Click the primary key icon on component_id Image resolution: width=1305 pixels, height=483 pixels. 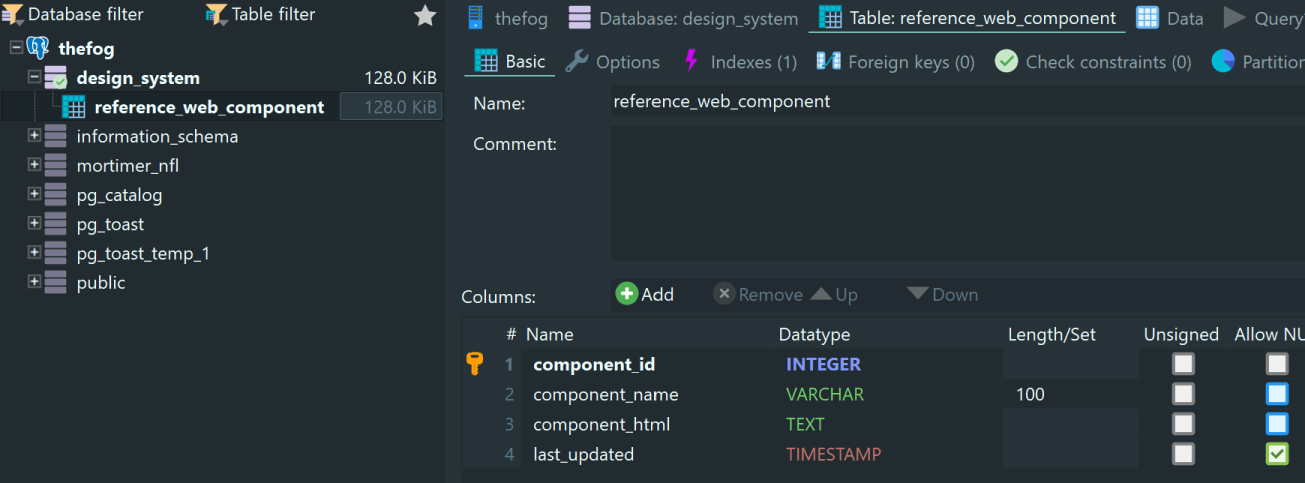point(475,364)
